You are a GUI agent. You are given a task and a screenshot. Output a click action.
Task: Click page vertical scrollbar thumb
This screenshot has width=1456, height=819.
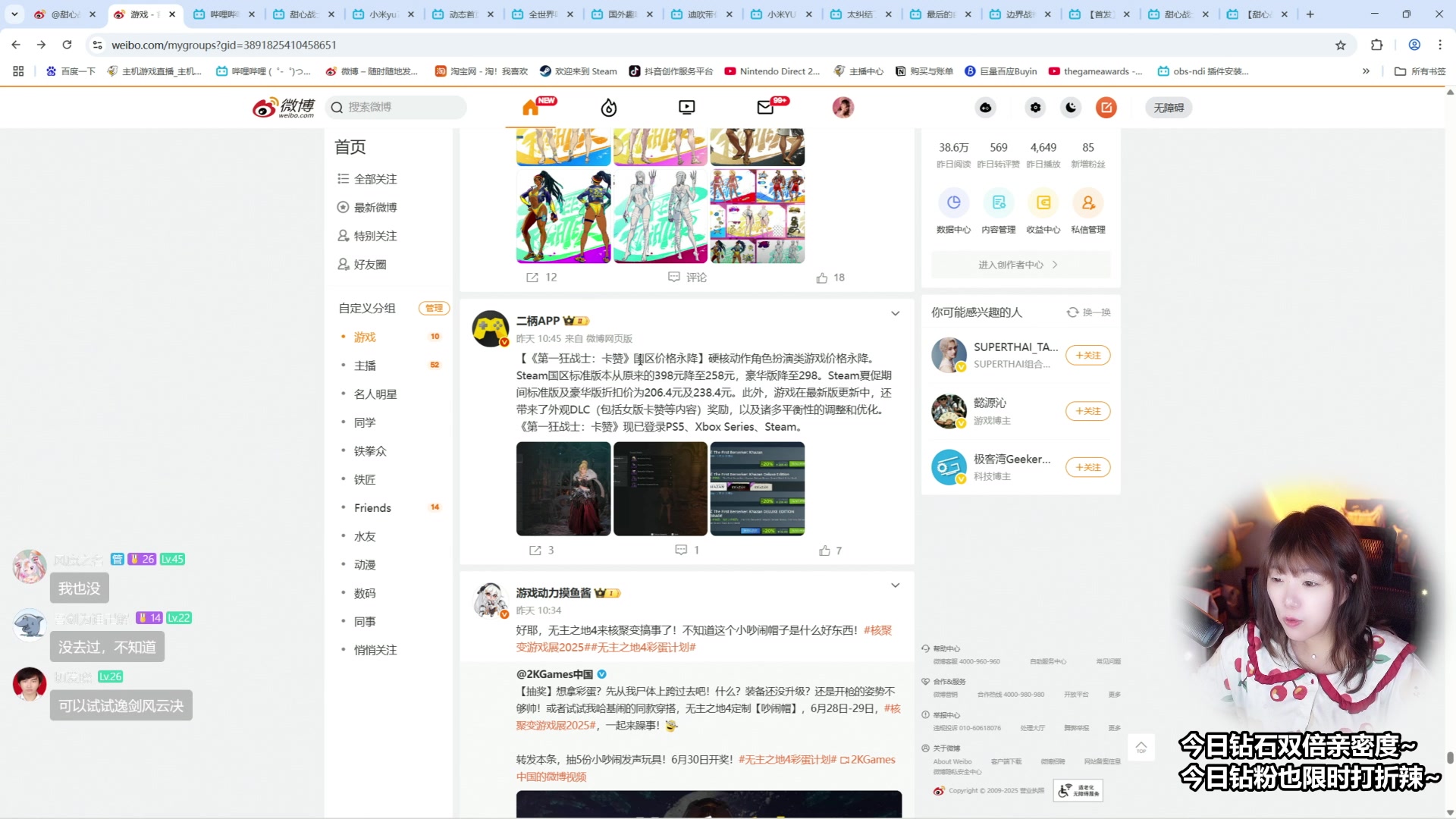[1450, 758]
